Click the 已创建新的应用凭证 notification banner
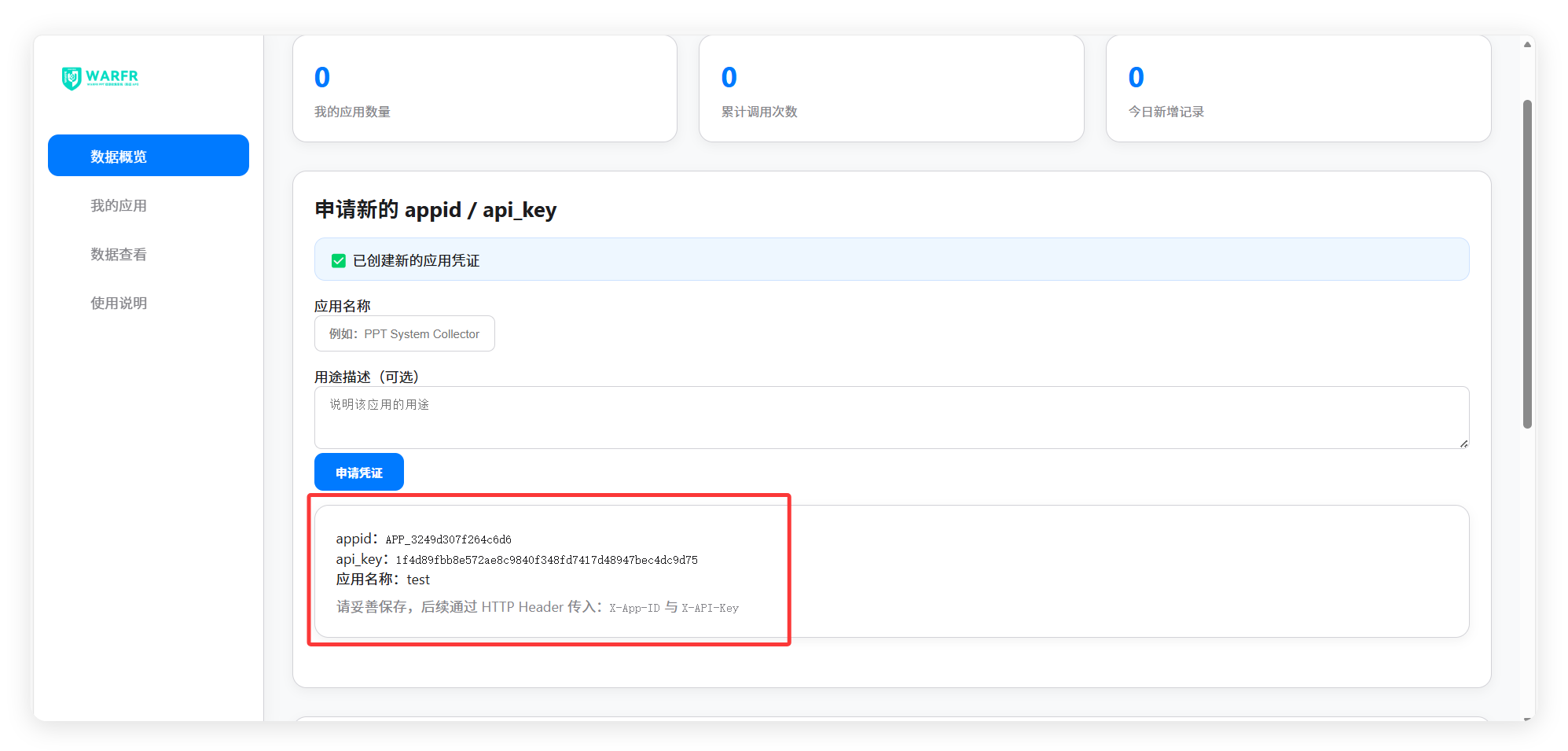 click(x=890, y=260)
